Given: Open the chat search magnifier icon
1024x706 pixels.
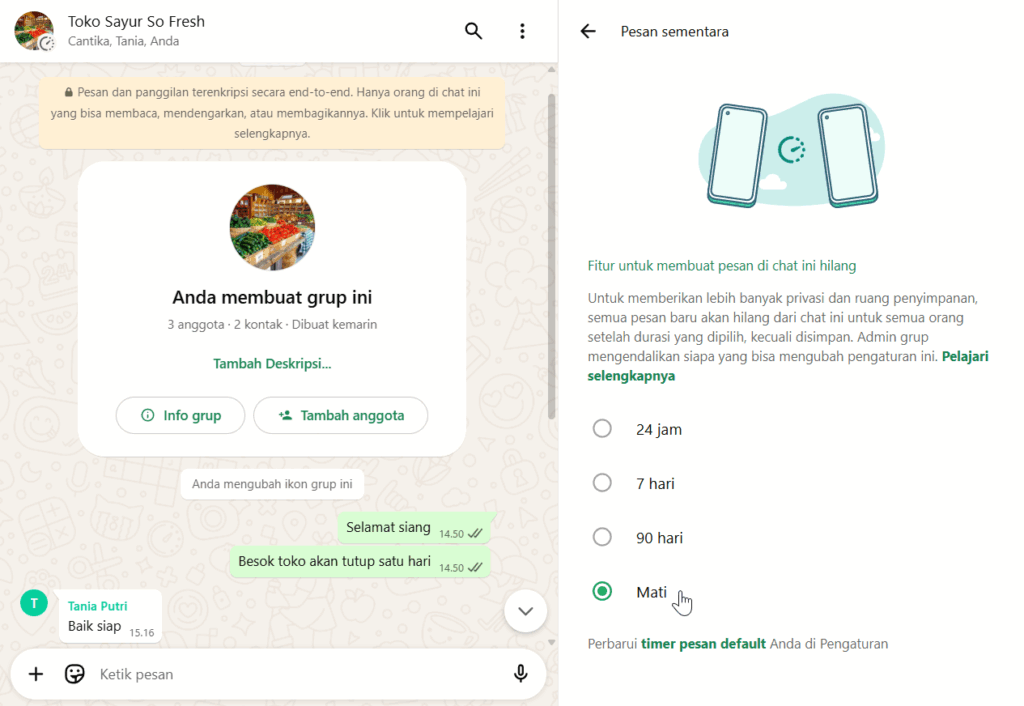Looking at the screenshot, I should (x=473, y=31).
